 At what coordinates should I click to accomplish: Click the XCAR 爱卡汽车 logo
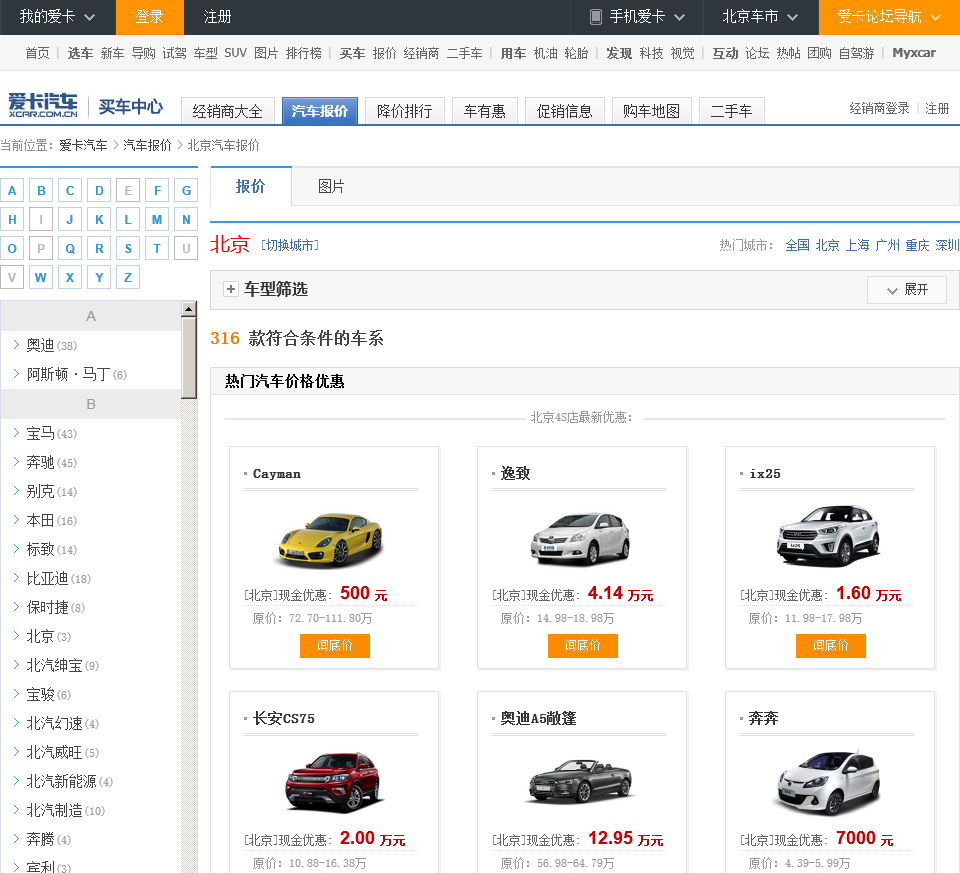pos(42,105)
